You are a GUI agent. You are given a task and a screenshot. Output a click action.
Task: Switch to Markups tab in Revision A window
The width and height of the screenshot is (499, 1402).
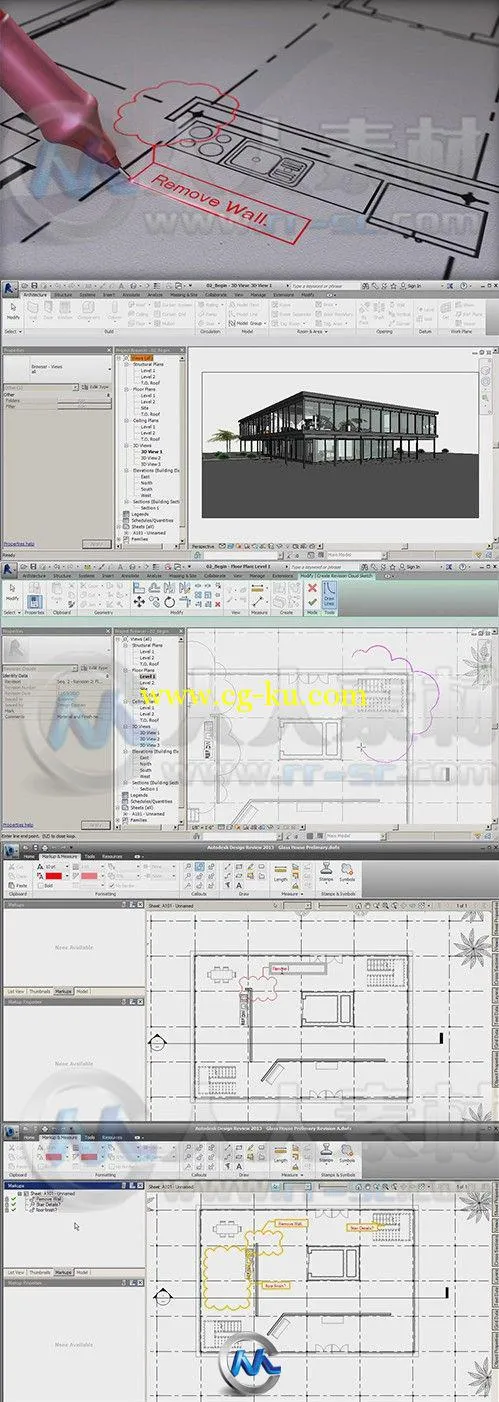pos(63,1272)
